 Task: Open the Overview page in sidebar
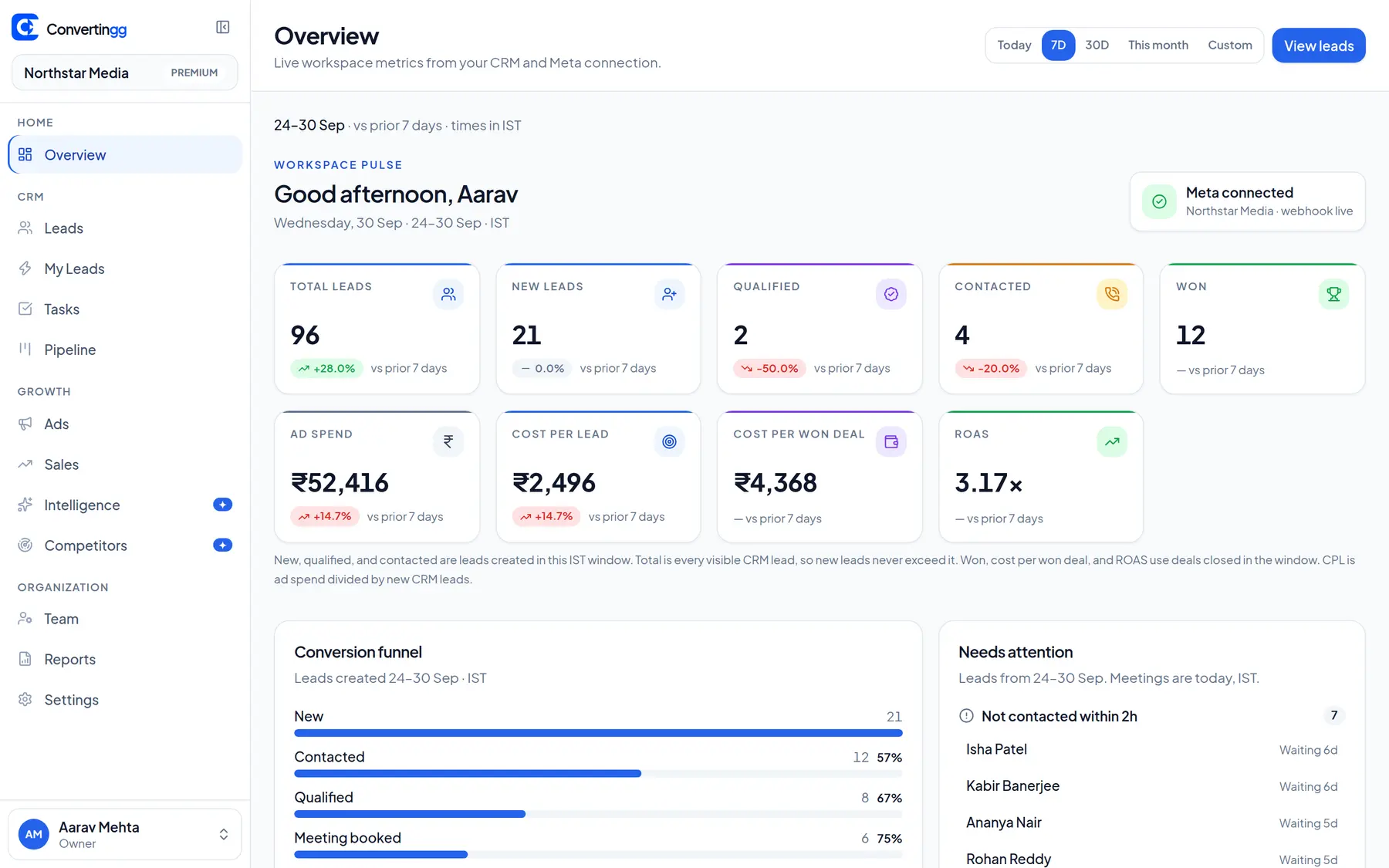(x=125, y=154)
